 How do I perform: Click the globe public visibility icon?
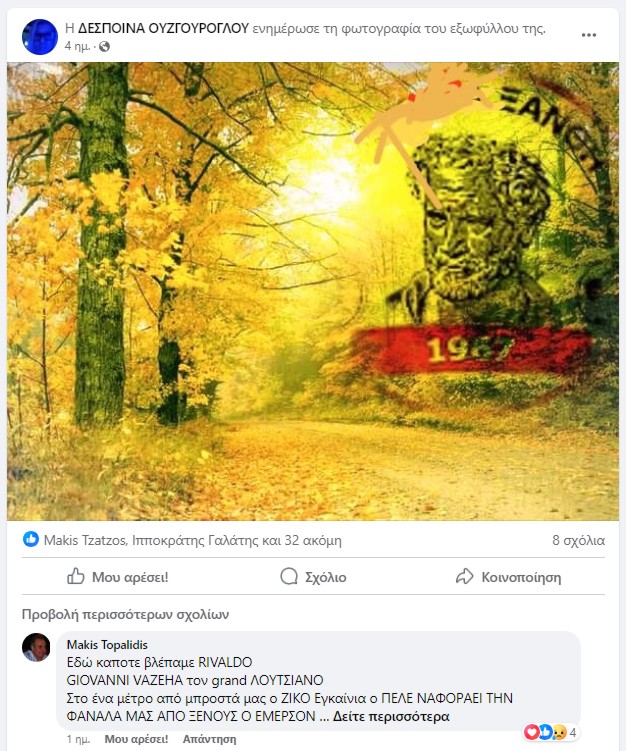(x=104, y=46)
